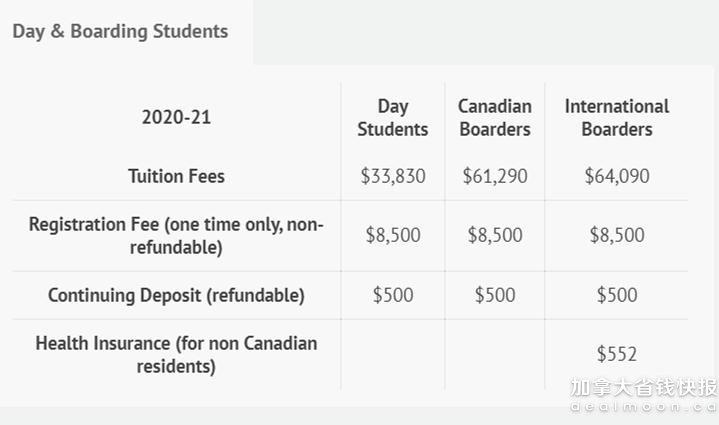Select the Canadian Boarders column header

(x=495, y=118)
